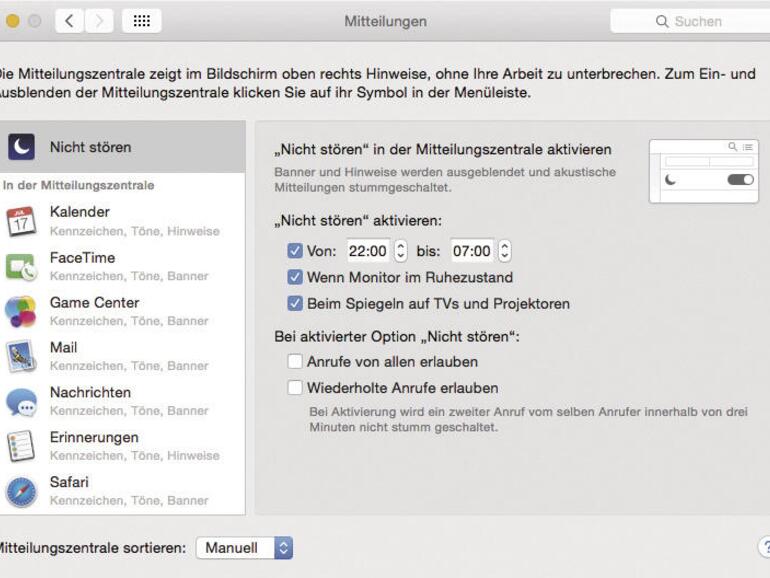
Task: Select the Mail list entry
Action: point(122,356)
